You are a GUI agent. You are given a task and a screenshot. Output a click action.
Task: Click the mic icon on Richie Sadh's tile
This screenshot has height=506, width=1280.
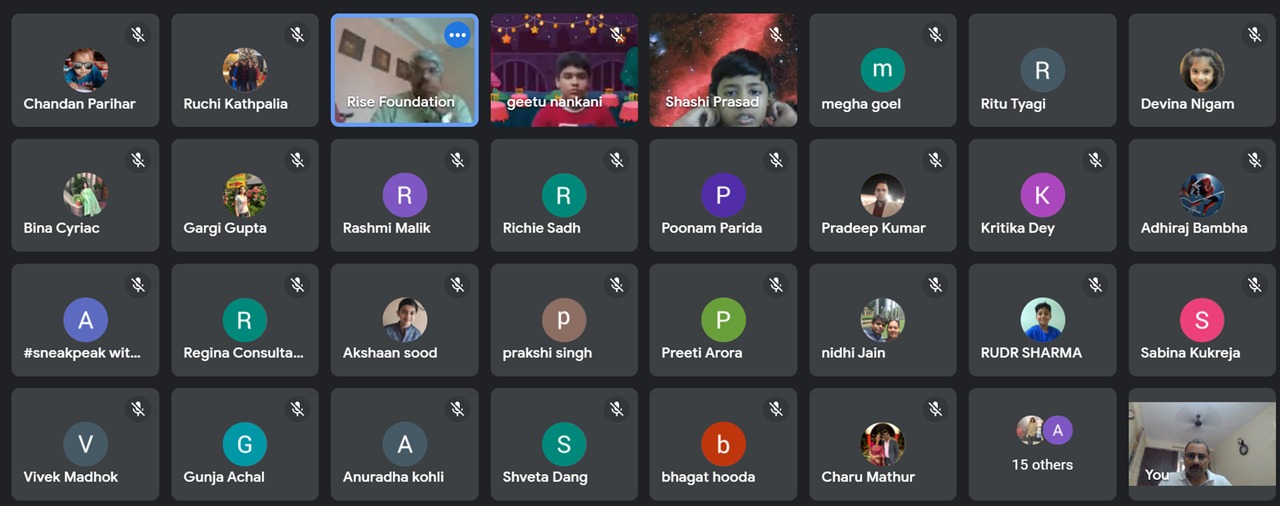(x=617, y=160)
